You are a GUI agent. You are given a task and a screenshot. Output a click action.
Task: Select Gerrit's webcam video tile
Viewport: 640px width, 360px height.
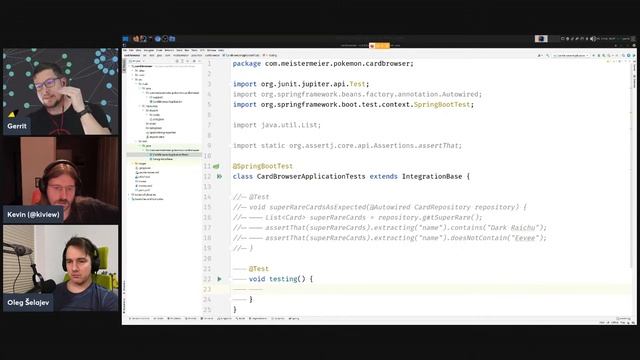(x=60, y=91)
